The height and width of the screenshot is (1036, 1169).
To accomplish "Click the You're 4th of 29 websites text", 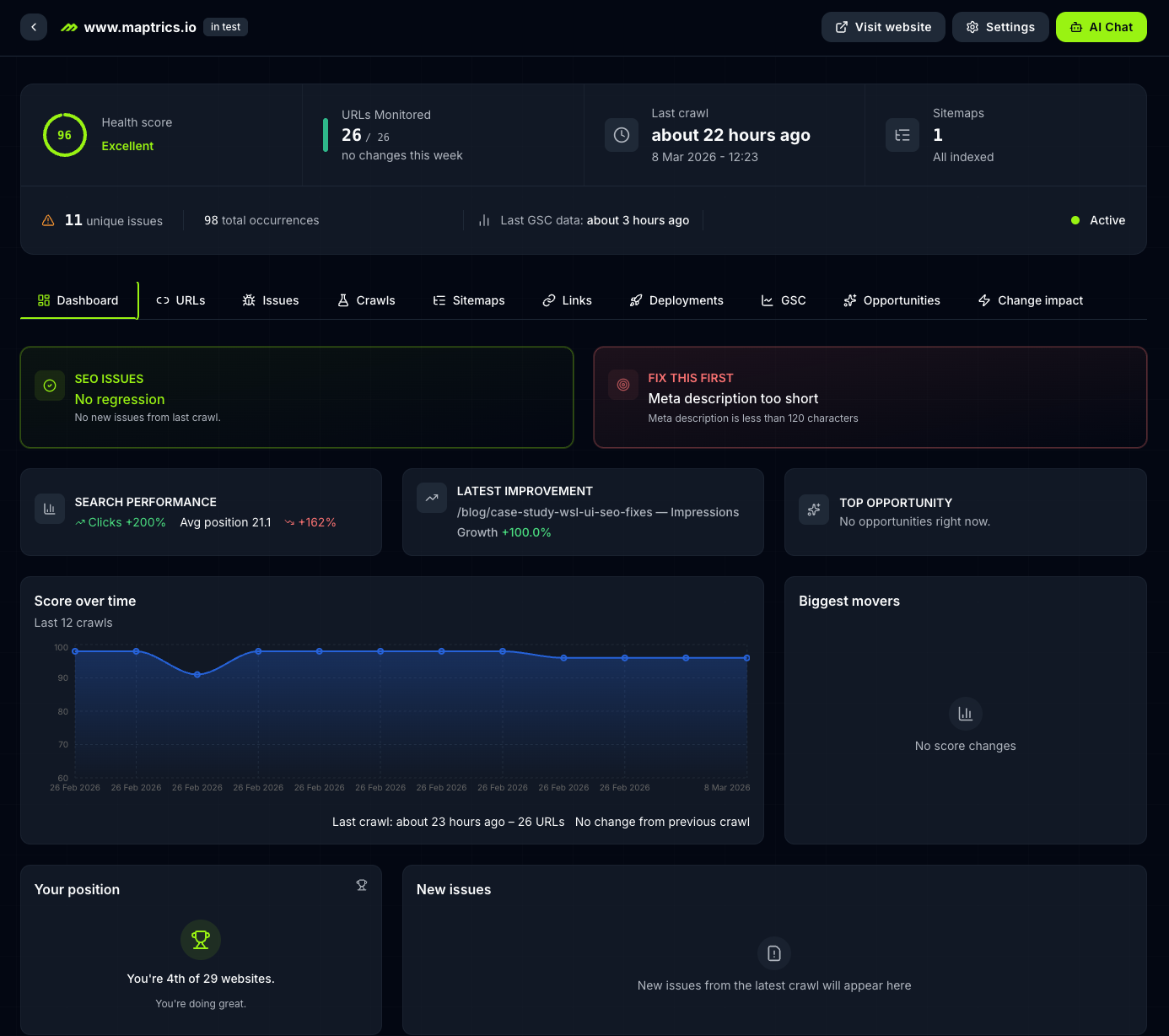I will [201, 979].
